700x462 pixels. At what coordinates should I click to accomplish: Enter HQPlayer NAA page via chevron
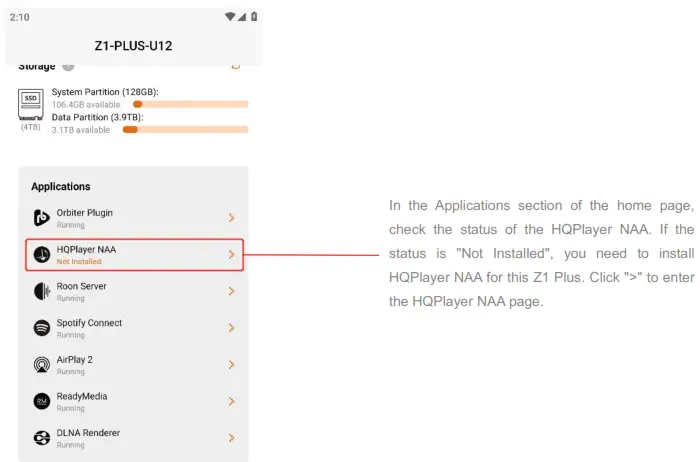click(231, 254)
